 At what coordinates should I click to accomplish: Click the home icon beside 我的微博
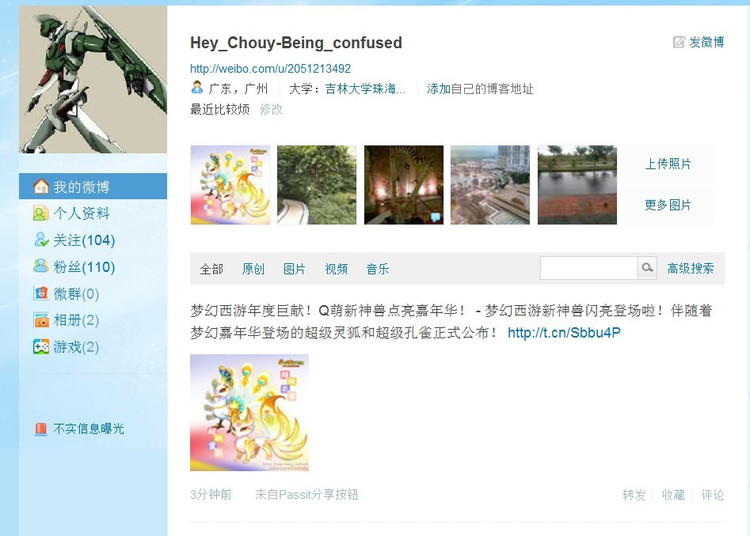[x=41, y=186]
